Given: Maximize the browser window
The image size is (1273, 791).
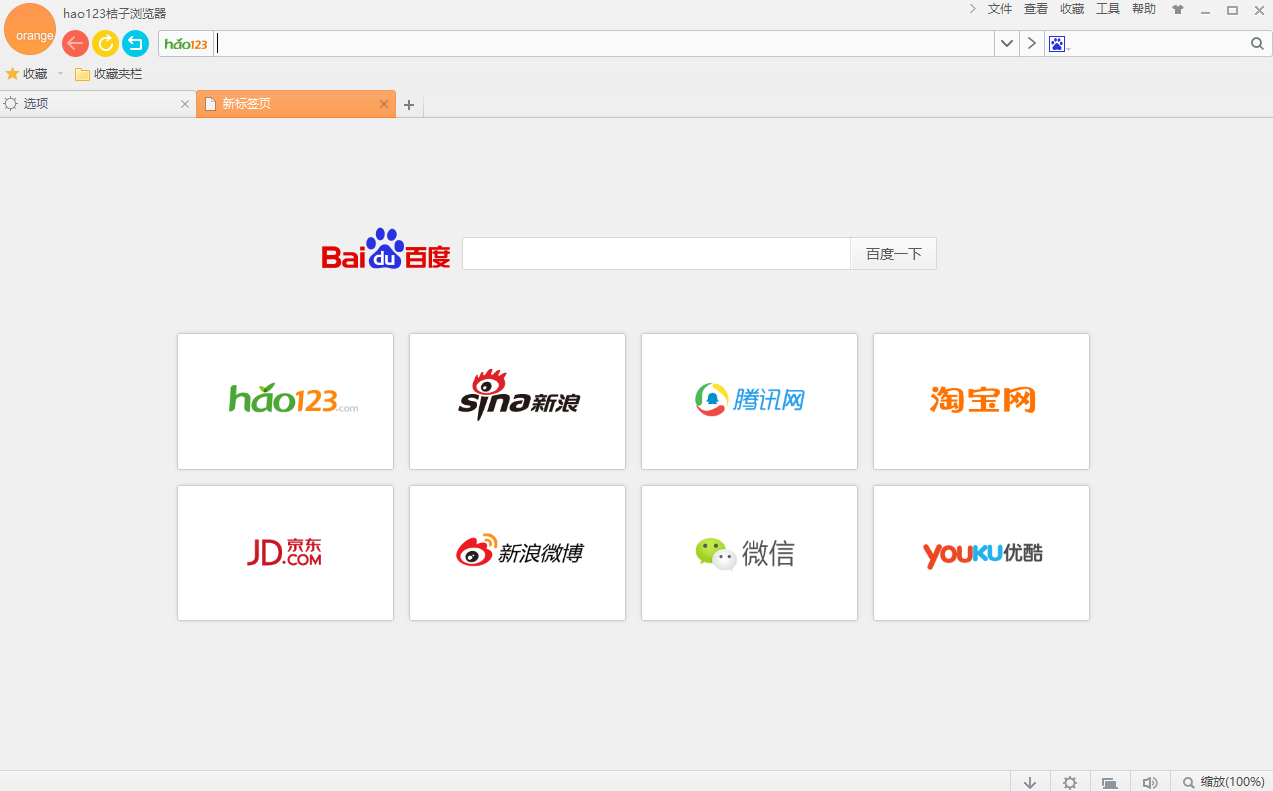Looking at the screenshot, I should [1232, 10].
